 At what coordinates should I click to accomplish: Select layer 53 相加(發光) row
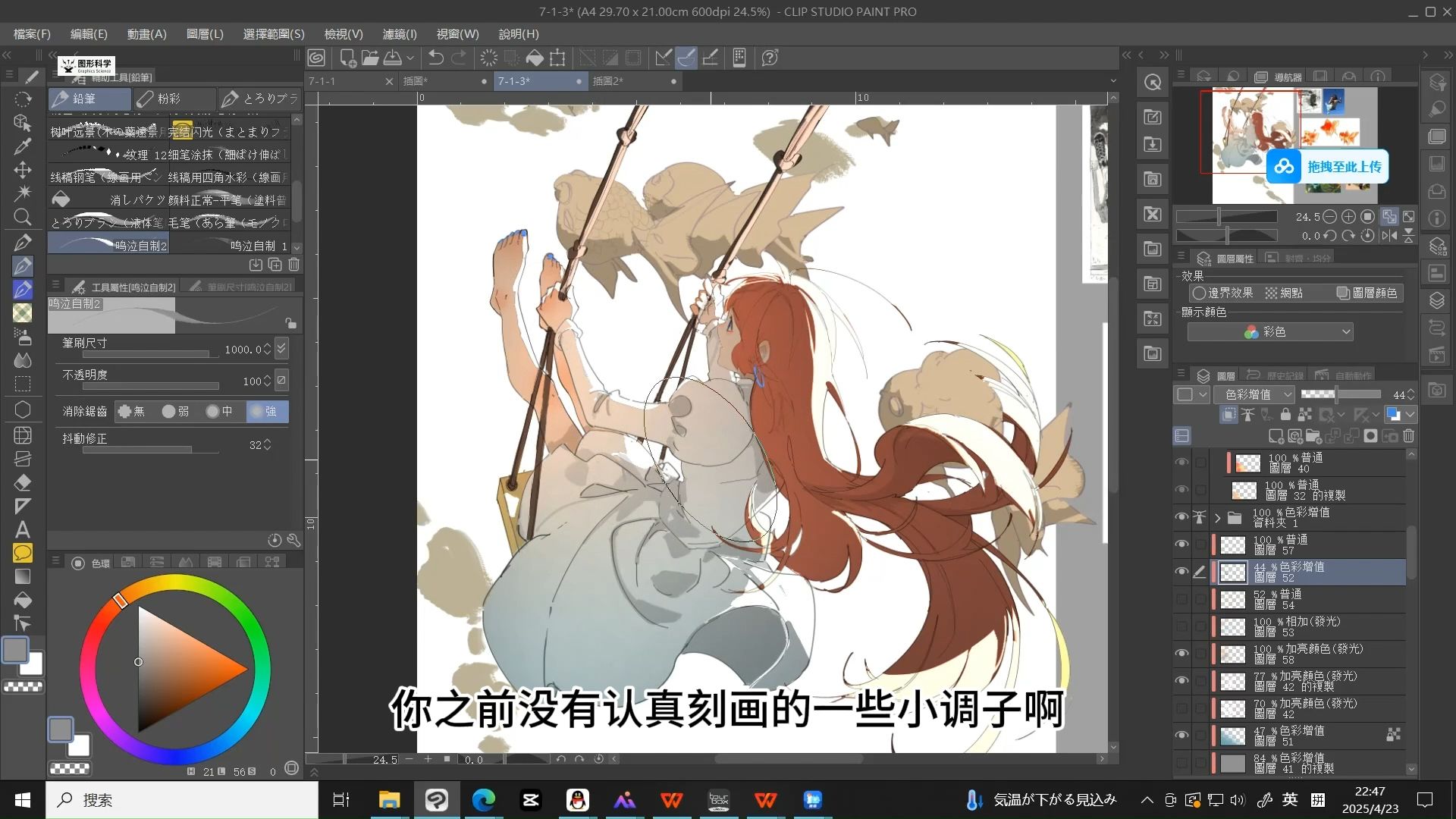click(x=1308, y=626)
